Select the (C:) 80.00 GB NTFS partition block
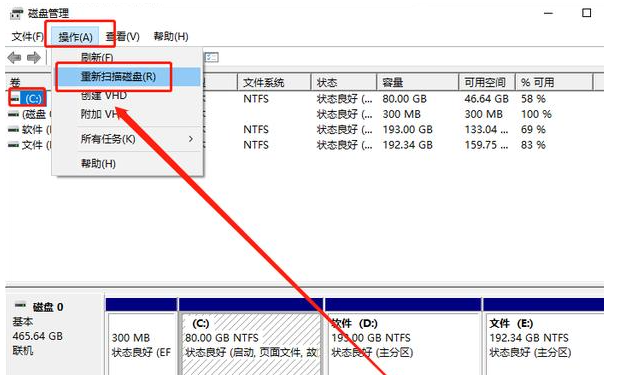This screenshot has width=638, height=375. coord(251,344)
